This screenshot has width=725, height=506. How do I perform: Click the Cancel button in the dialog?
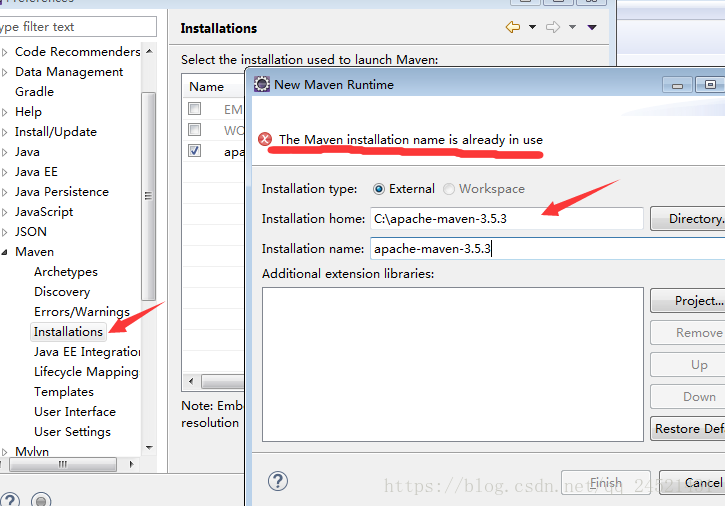692,482
